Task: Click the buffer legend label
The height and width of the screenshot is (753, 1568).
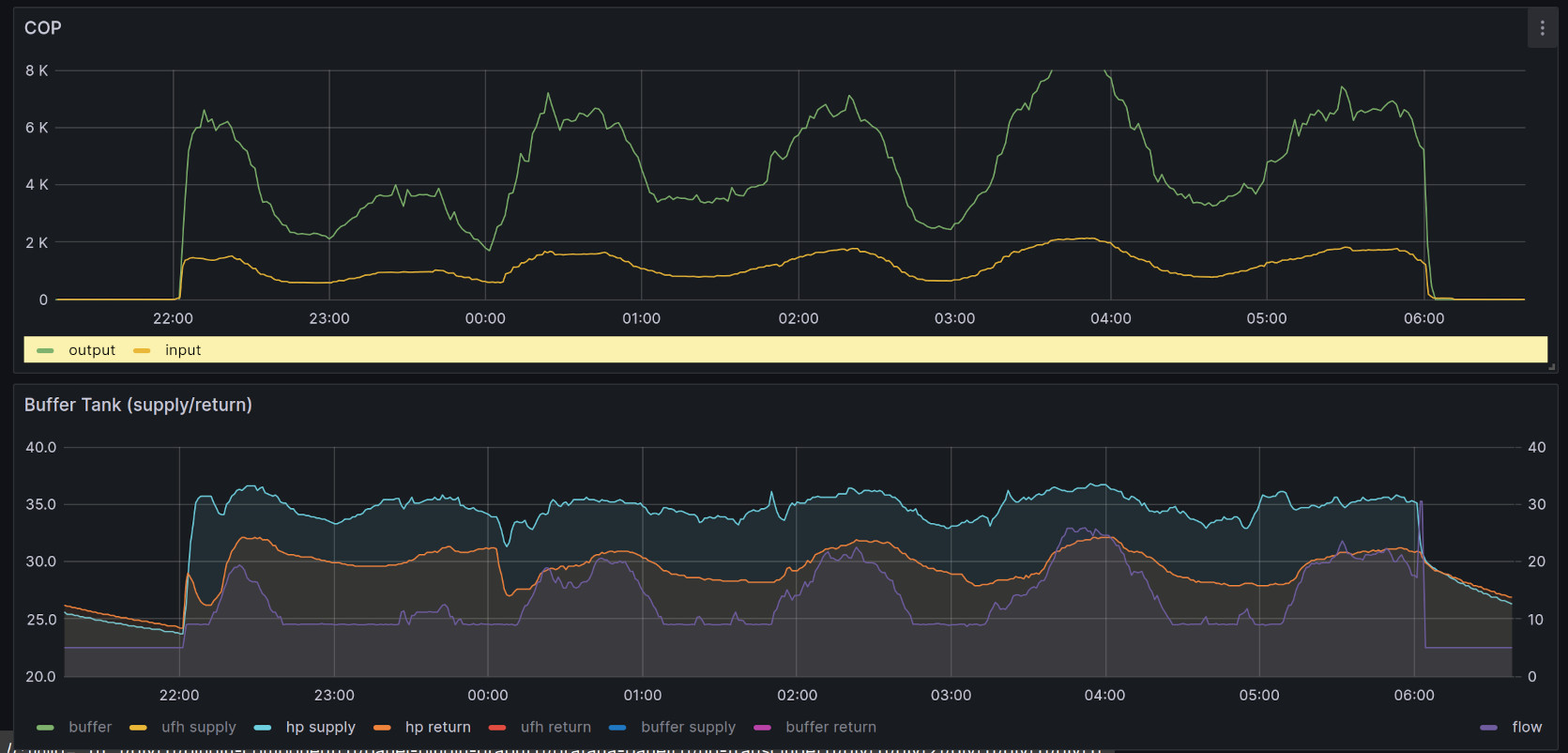Action: 90,728
